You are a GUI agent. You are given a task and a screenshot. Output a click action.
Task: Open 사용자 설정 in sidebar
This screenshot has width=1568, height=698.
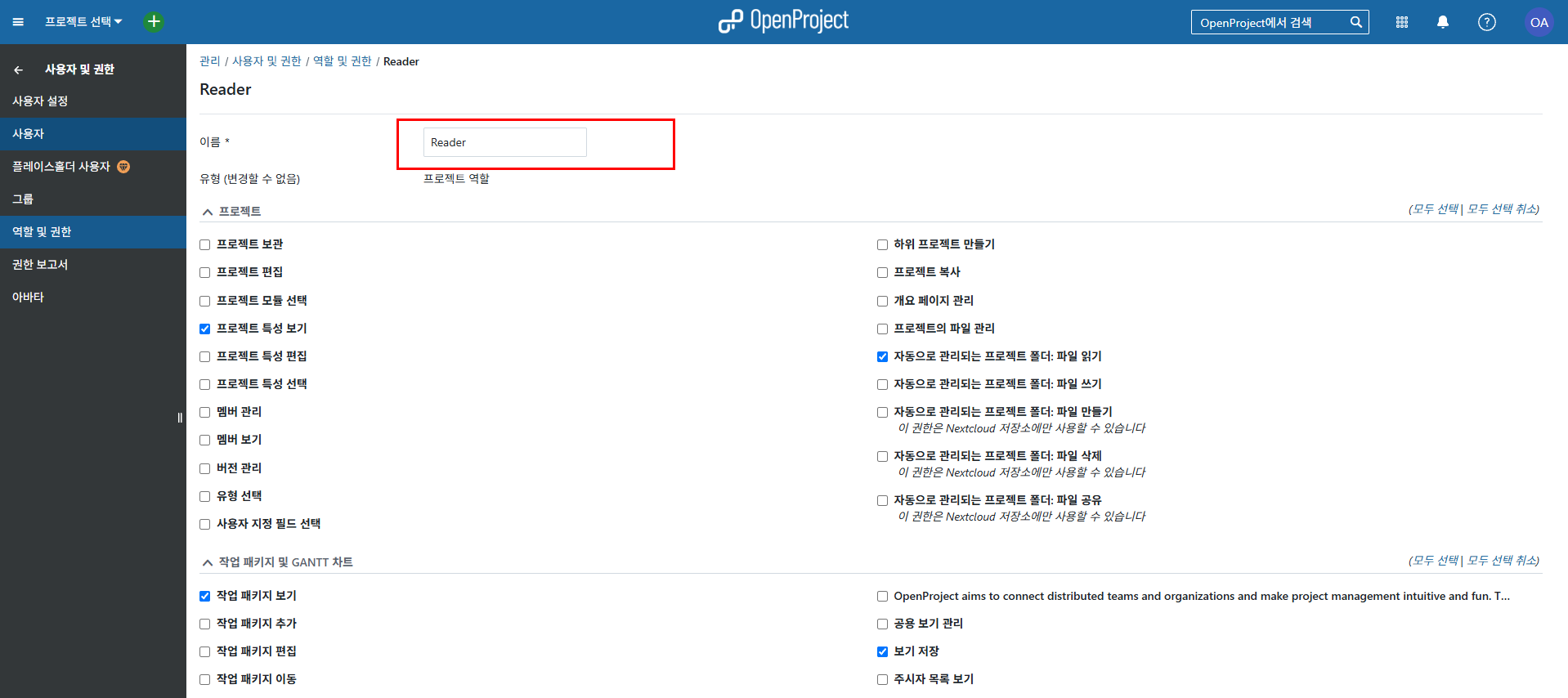coord(93,101)
